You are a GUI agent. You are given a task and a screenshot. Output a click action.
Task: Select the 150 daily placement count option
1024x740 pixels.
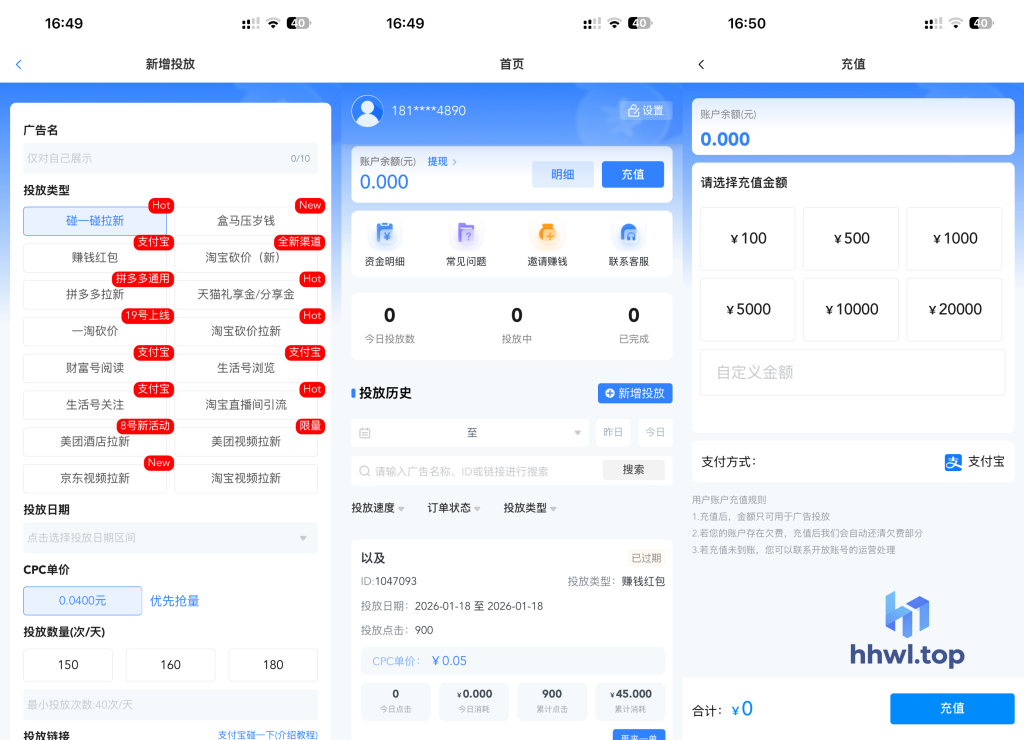[67, 664]
